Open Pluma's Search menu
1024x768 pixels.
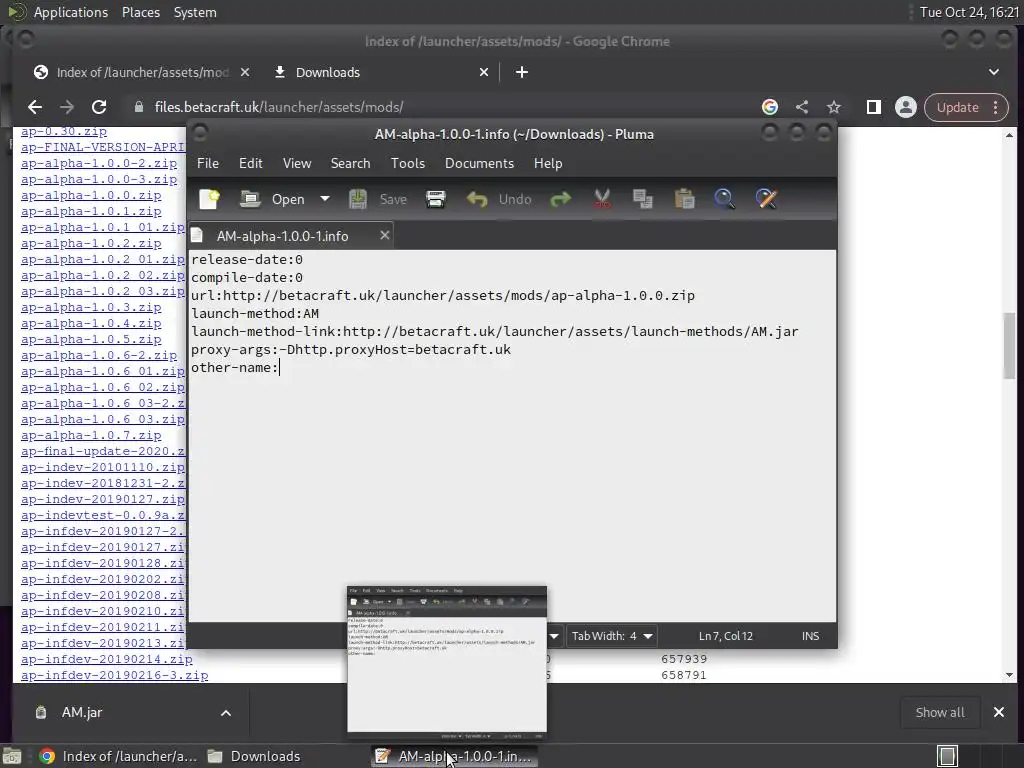click(x=350, y=163)
